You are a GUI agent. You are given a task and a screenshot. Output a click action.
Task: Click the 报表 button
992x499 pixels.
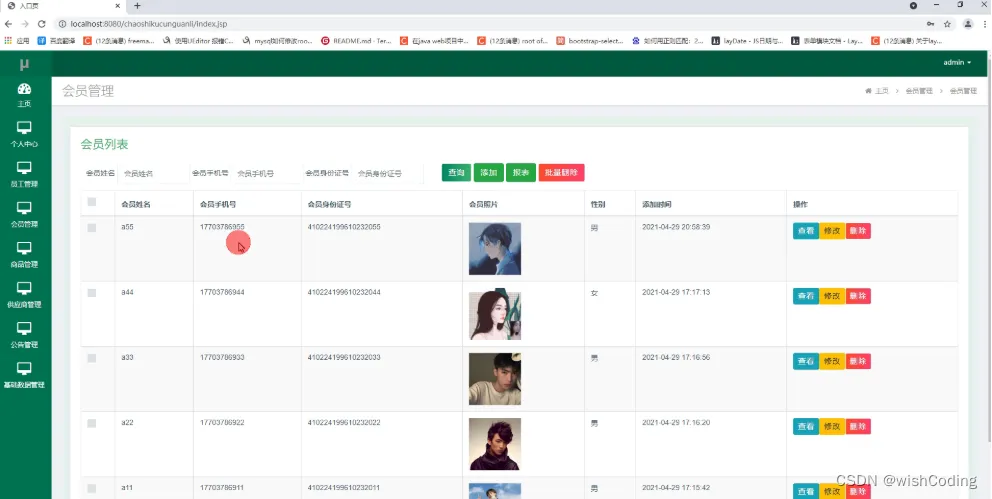pyautogui.click(x=521, y=173)
